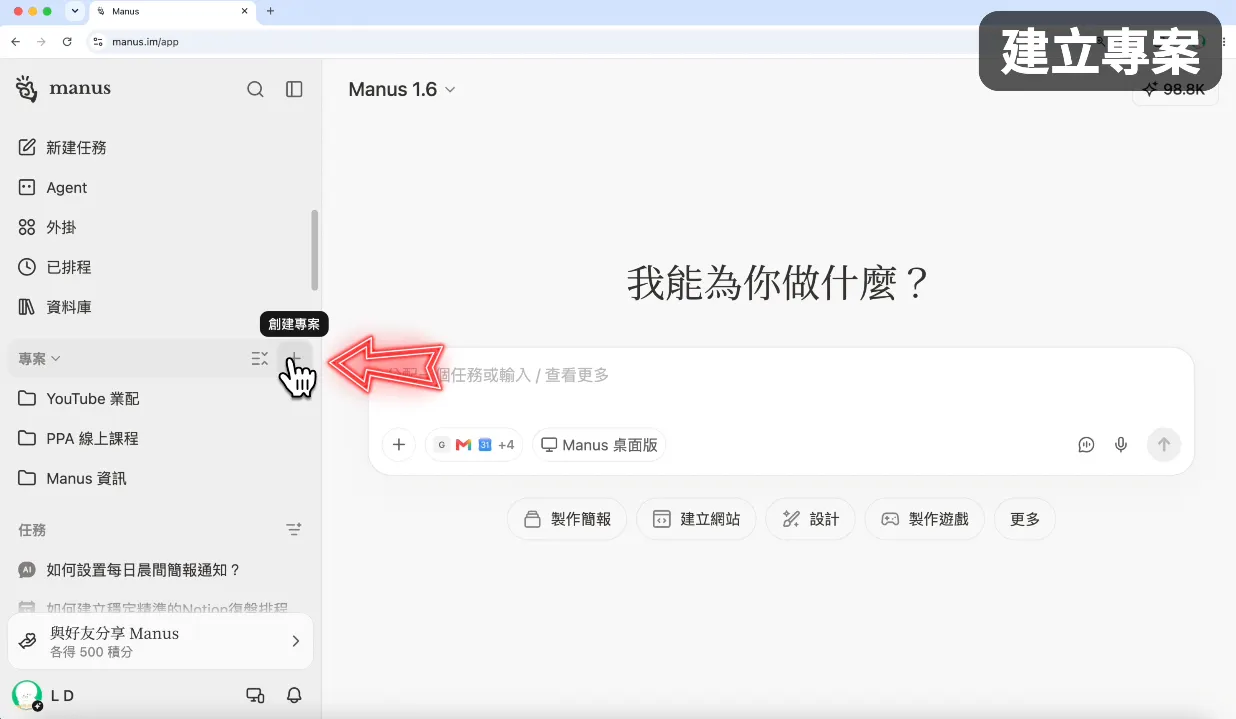1236x719 pixels.
Task: Click the browser forward arrow
Action: 41,42
